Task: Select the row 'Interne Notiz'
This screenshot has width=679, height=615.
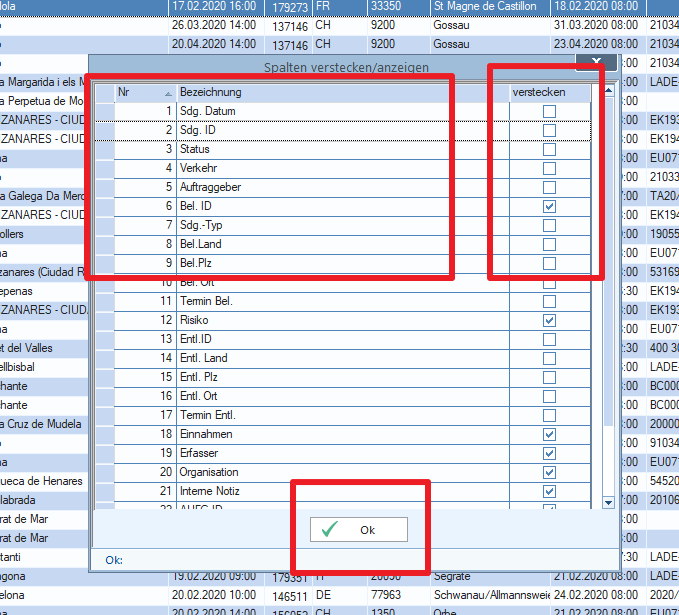Action: coord(343,492)
